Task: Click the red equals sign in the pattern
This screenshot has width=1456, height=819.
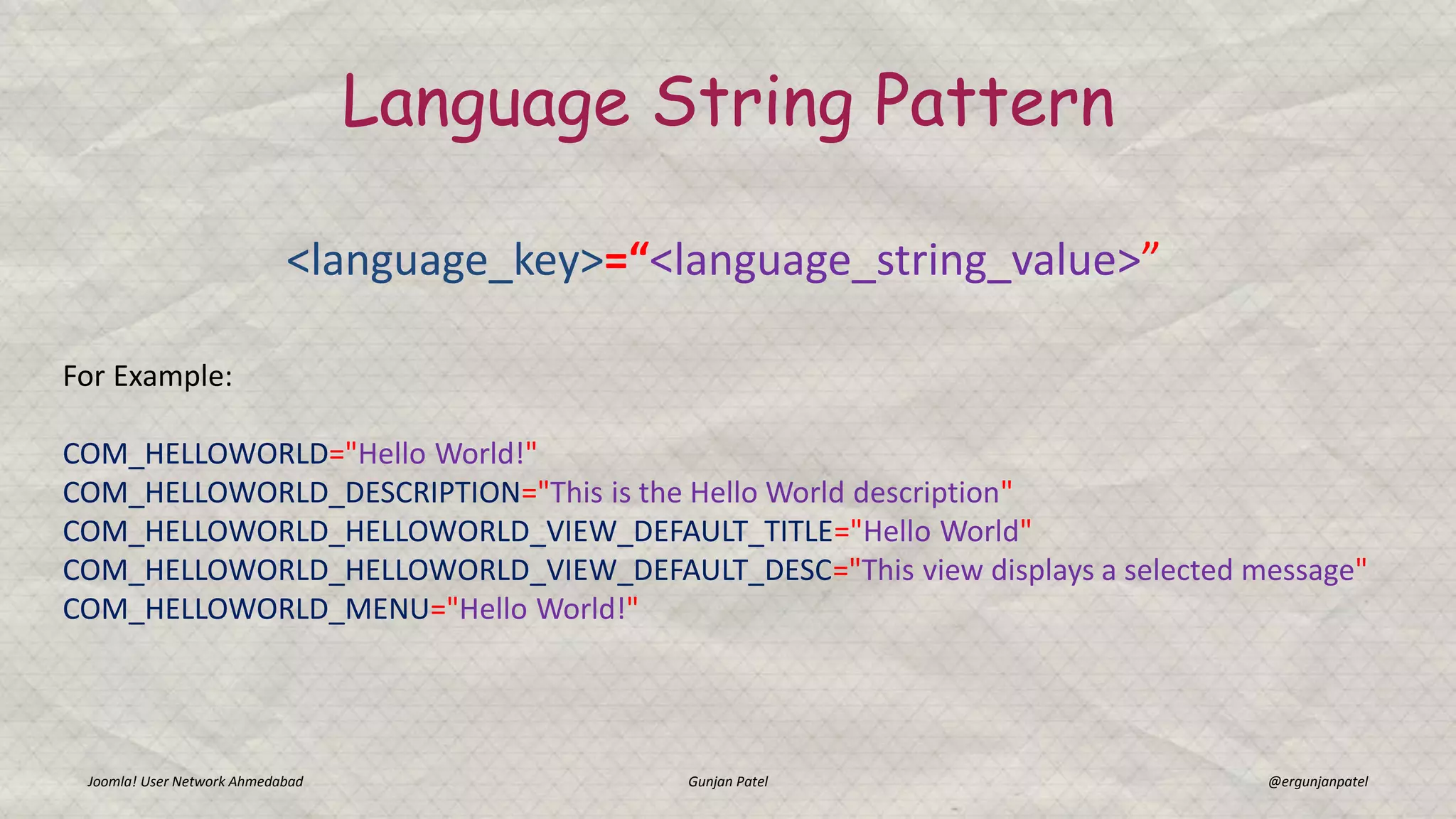Action: point(616,261)
